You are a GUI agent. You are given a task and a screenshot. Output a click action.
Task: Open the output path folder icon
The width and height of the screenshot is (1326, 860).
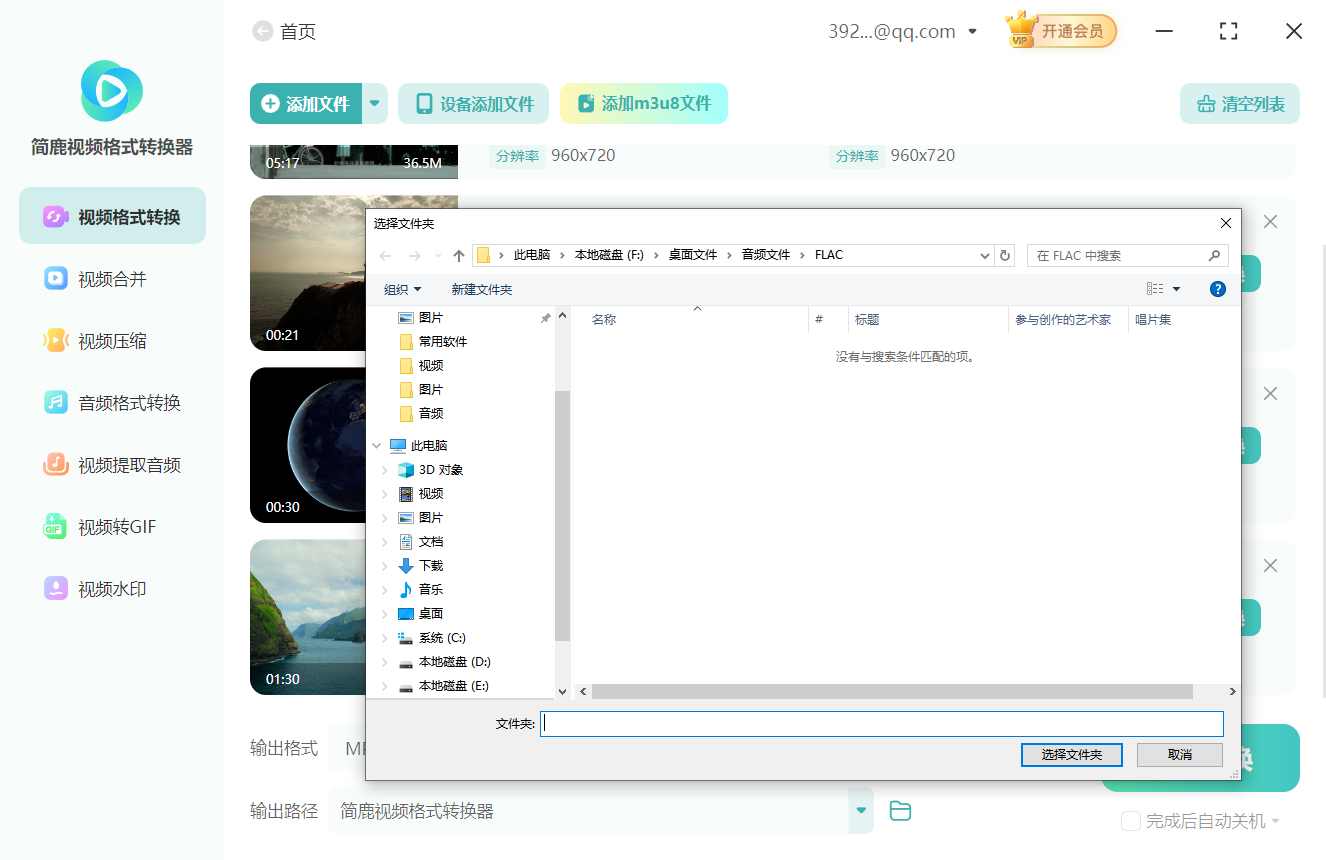click(900, 811)
